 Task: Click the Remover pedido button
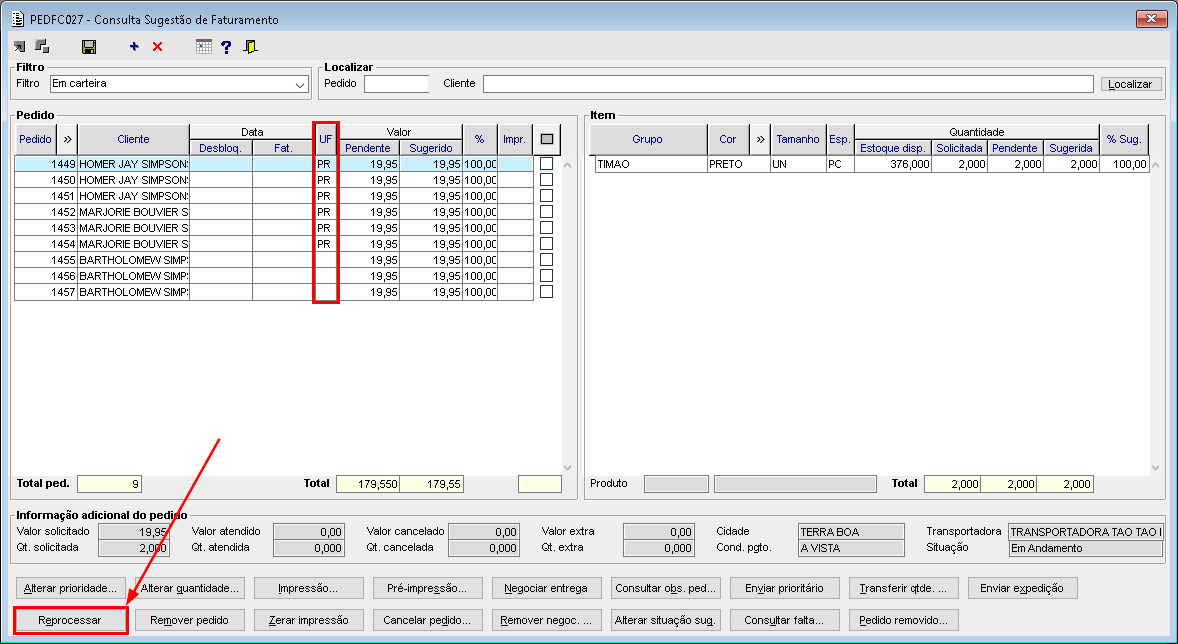pos(189,620)
